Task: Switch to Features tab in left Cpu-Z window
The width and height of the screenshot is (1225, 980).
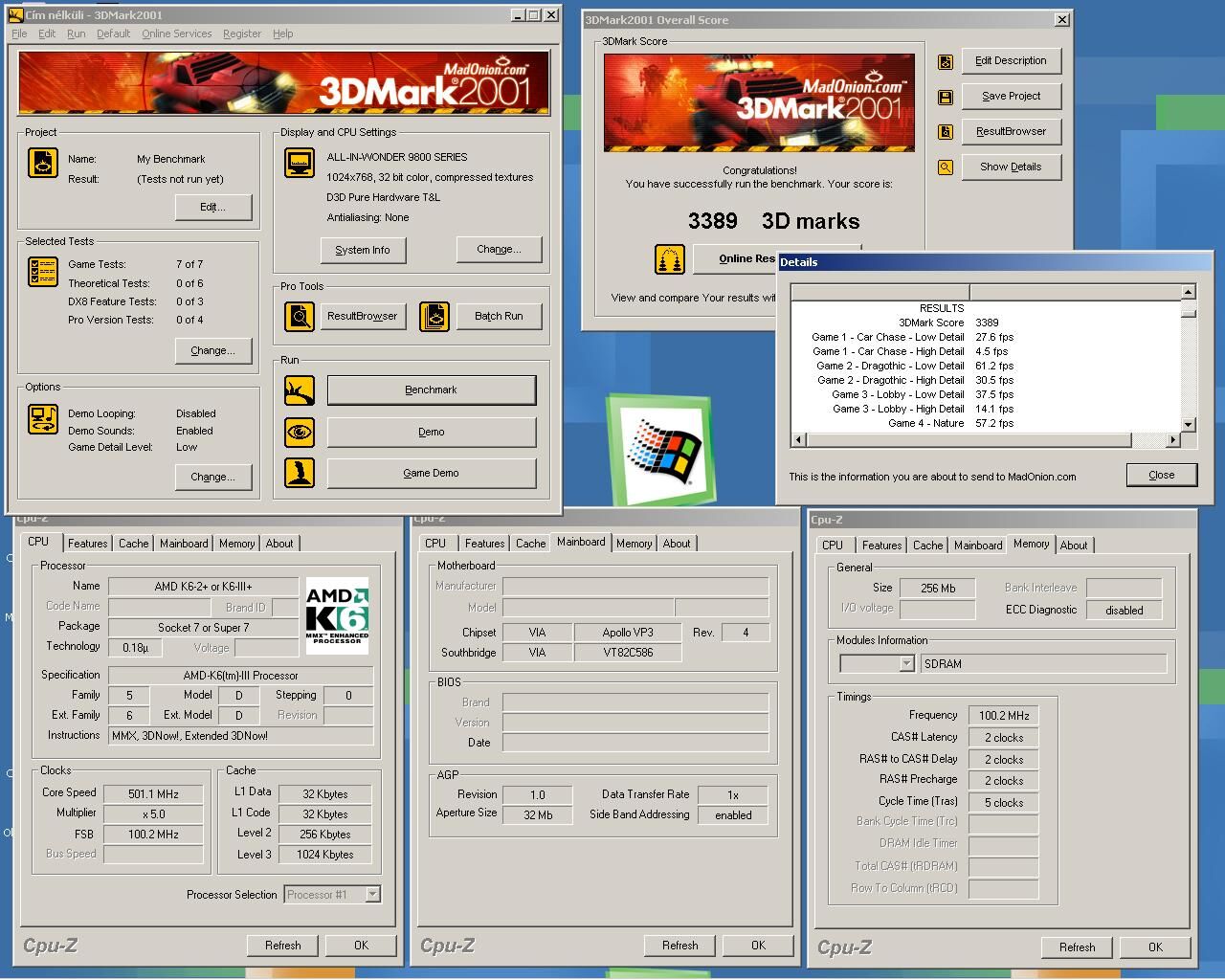Action: click(88, 544)
